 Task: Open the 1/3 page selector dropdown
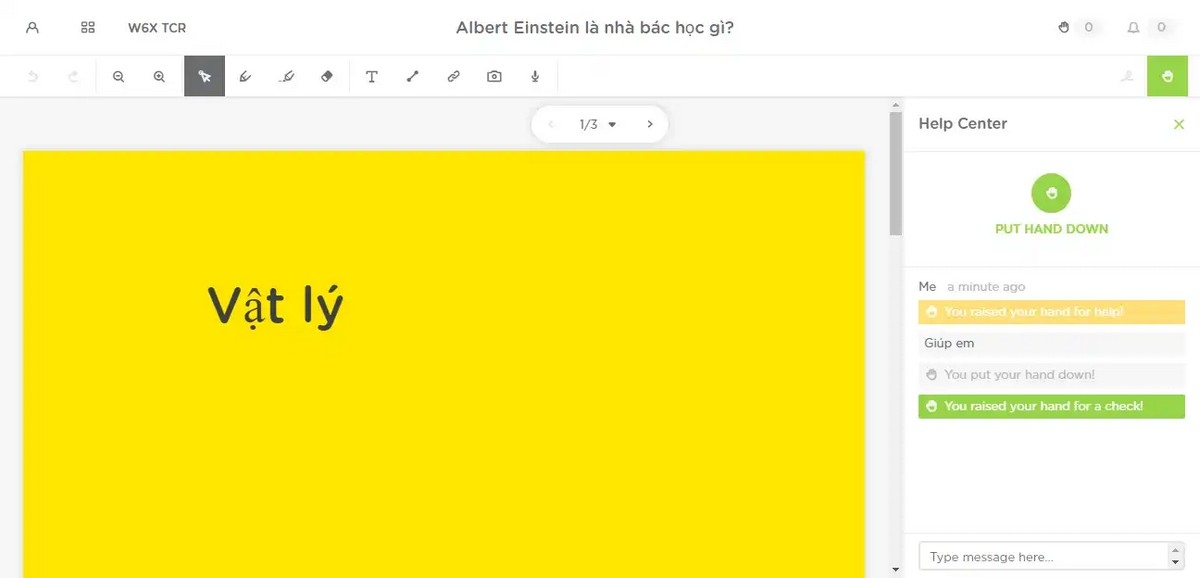coord(598,124)
